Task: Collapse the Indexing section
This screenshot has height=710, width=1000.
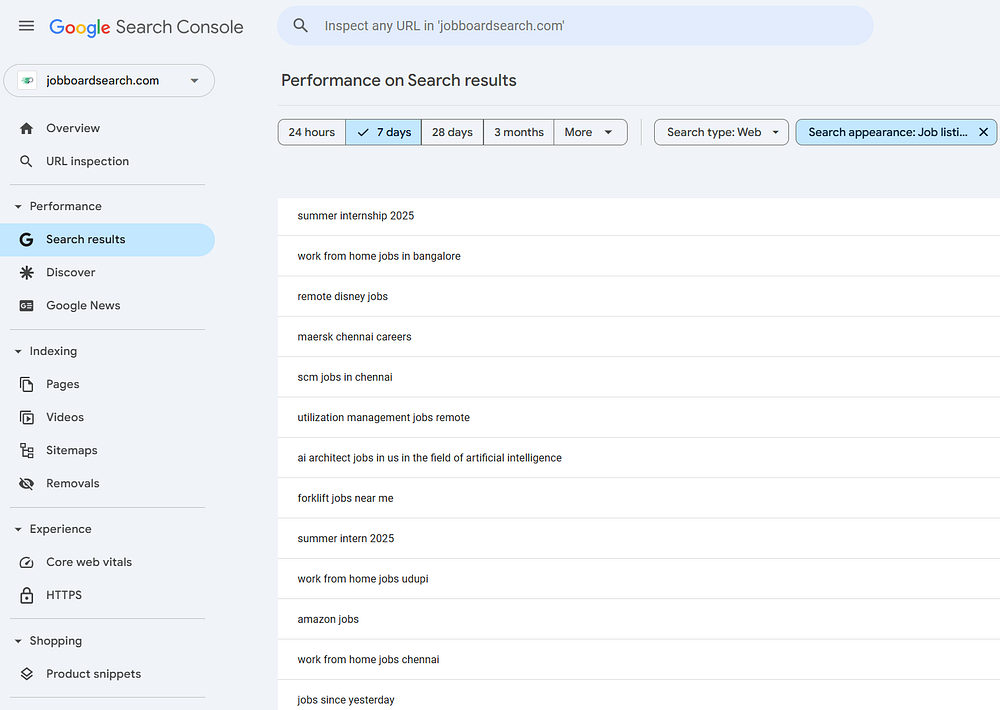Action: click(x=18, y=351)
